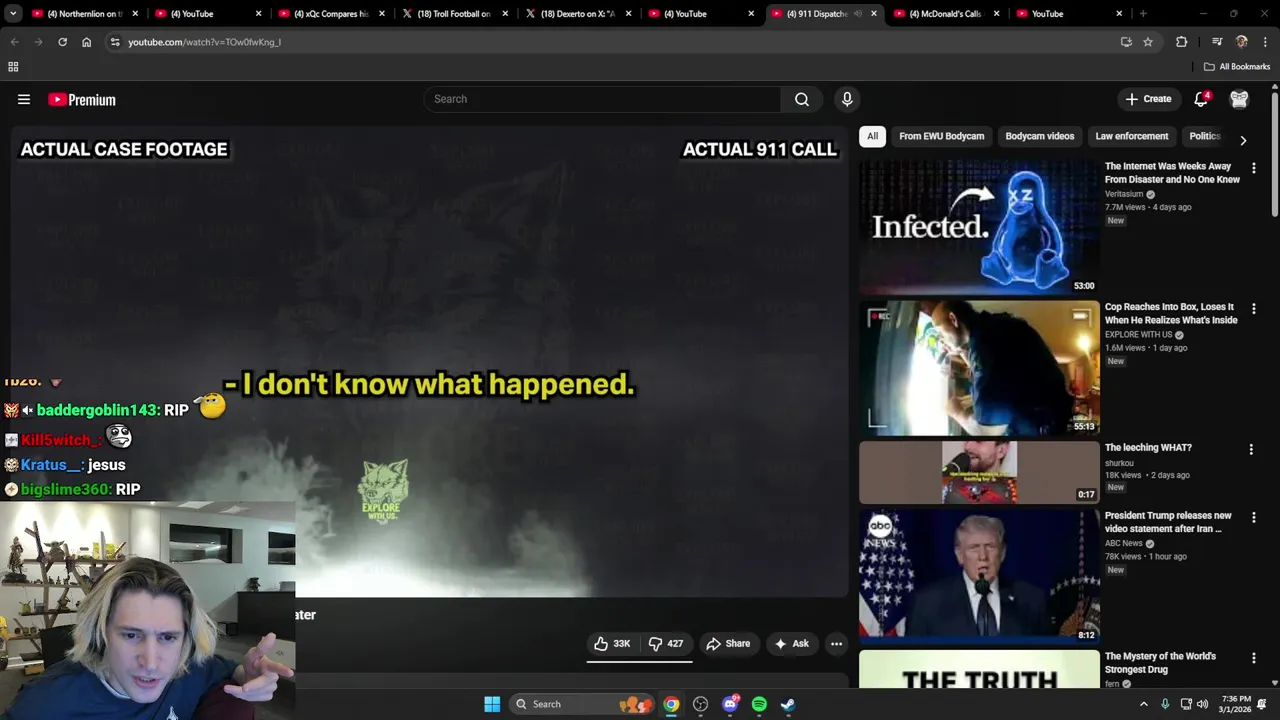
Task: Select the All filter chip
Action: tap(872, 136)
